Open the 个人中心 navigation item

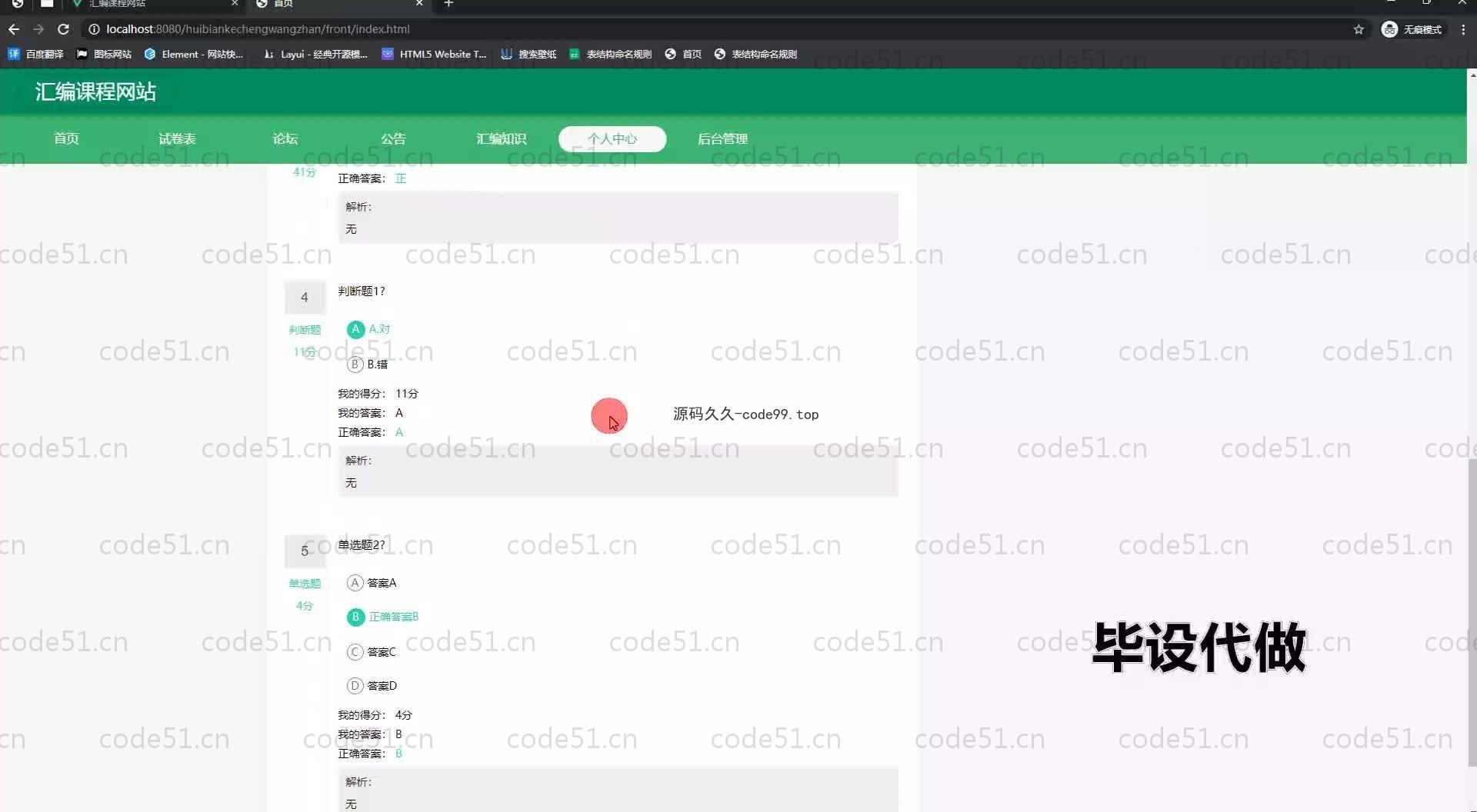pos(612,139)
